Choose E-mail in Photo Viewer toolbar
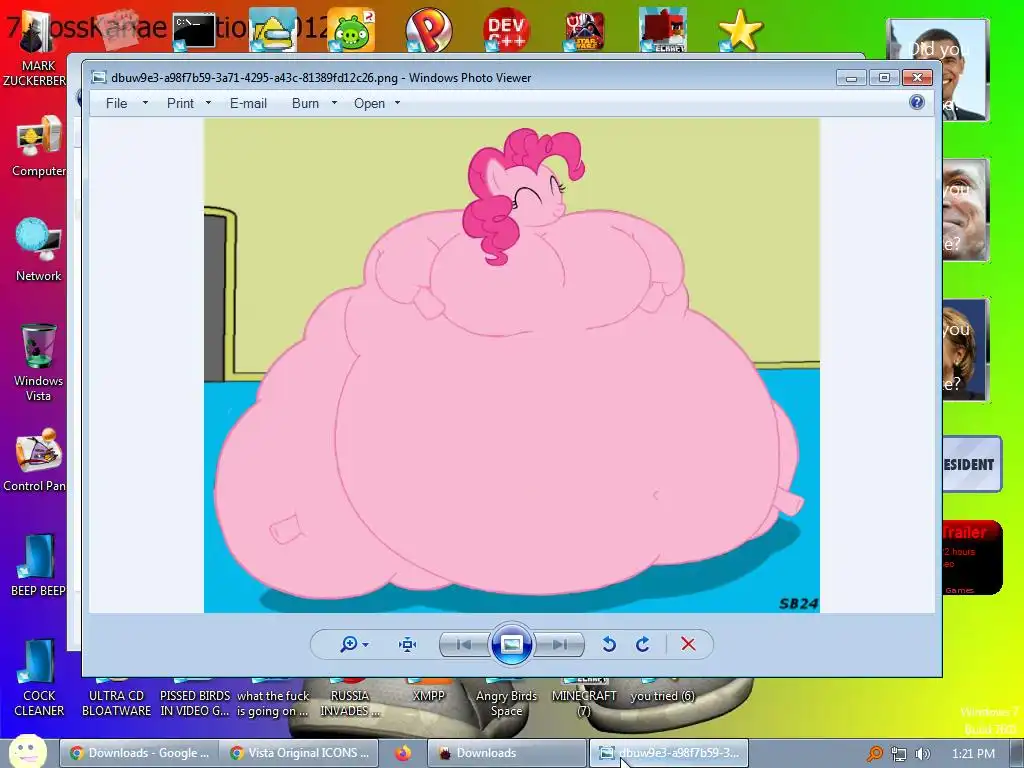 (248, 103)
